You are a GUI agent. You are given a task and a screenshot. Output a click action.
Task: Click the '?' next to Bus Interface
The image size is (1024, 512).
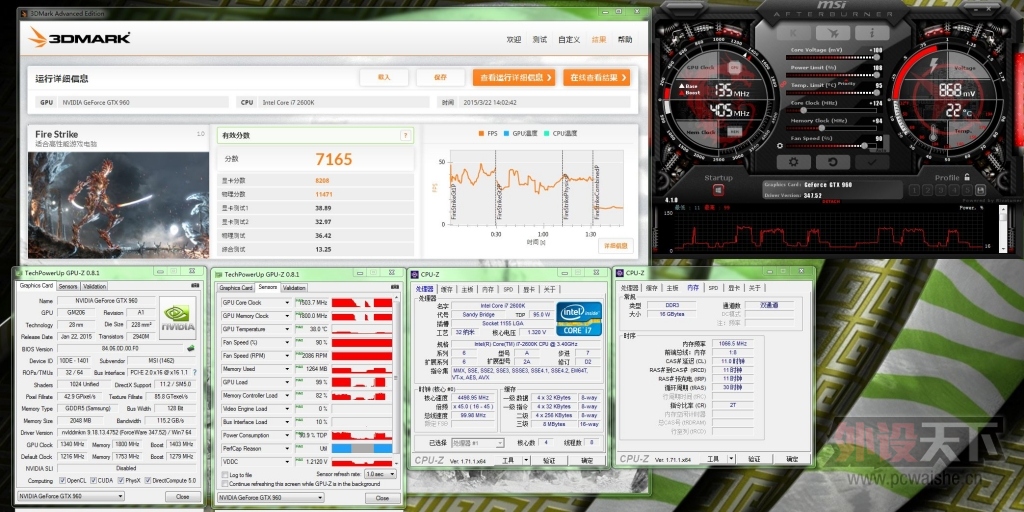coord(194,372)
